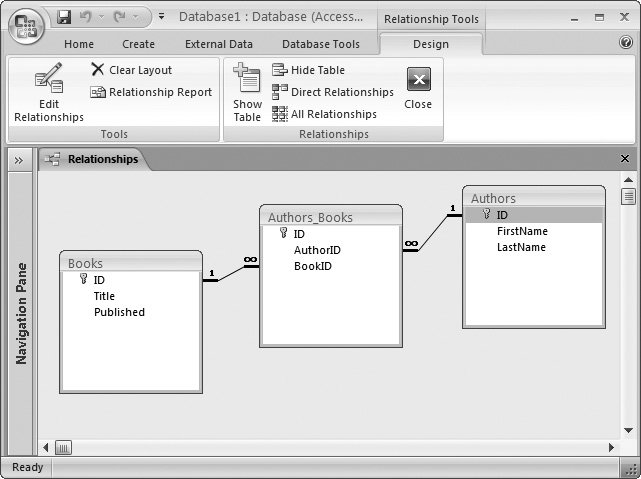Generate a Relationship Report
641x479 pixels.
pos(151,92)
